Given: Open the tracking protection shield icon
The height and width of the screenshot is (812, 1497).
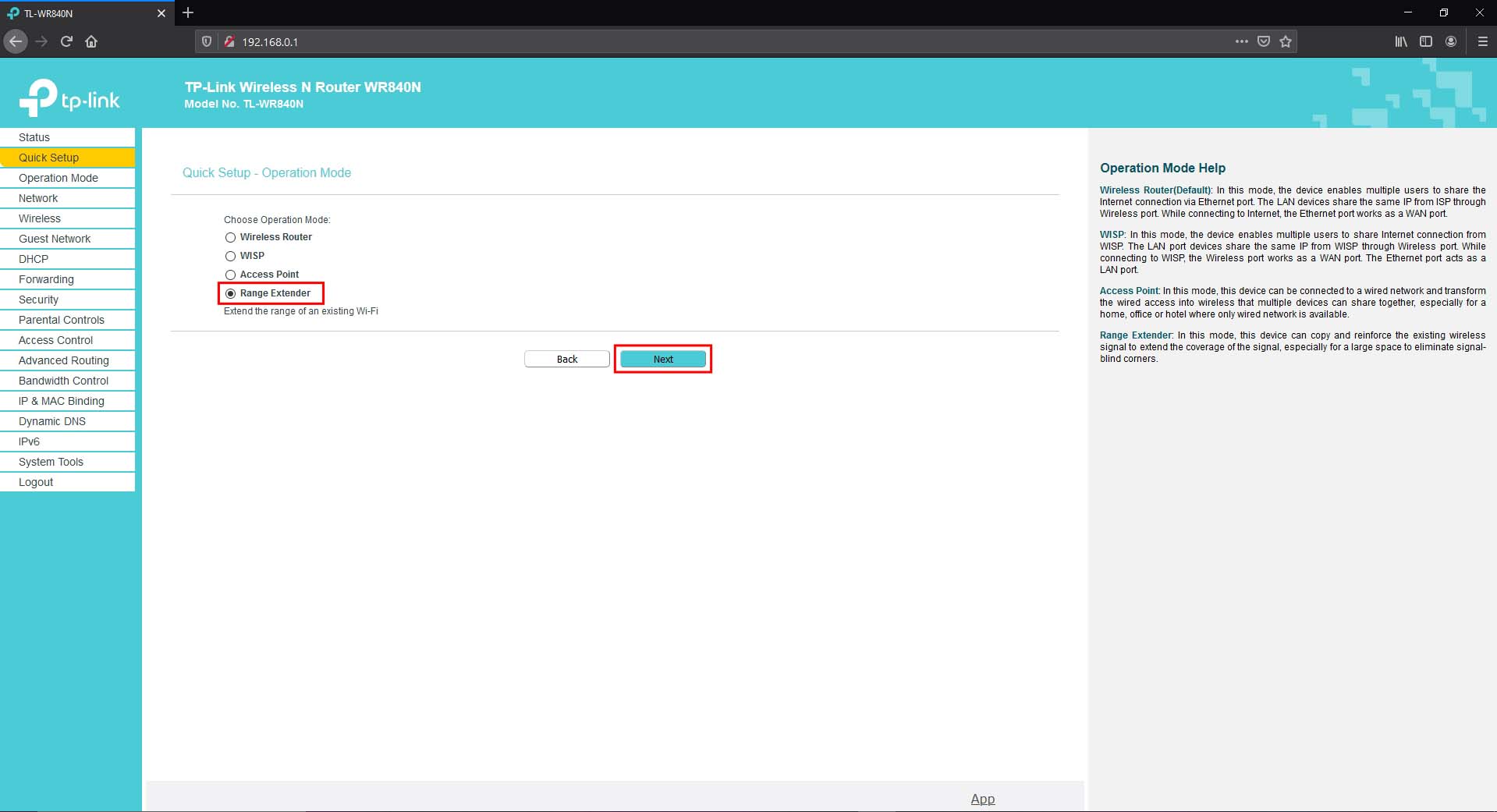Looking at the screenshot, I should (x=207, y=41).
